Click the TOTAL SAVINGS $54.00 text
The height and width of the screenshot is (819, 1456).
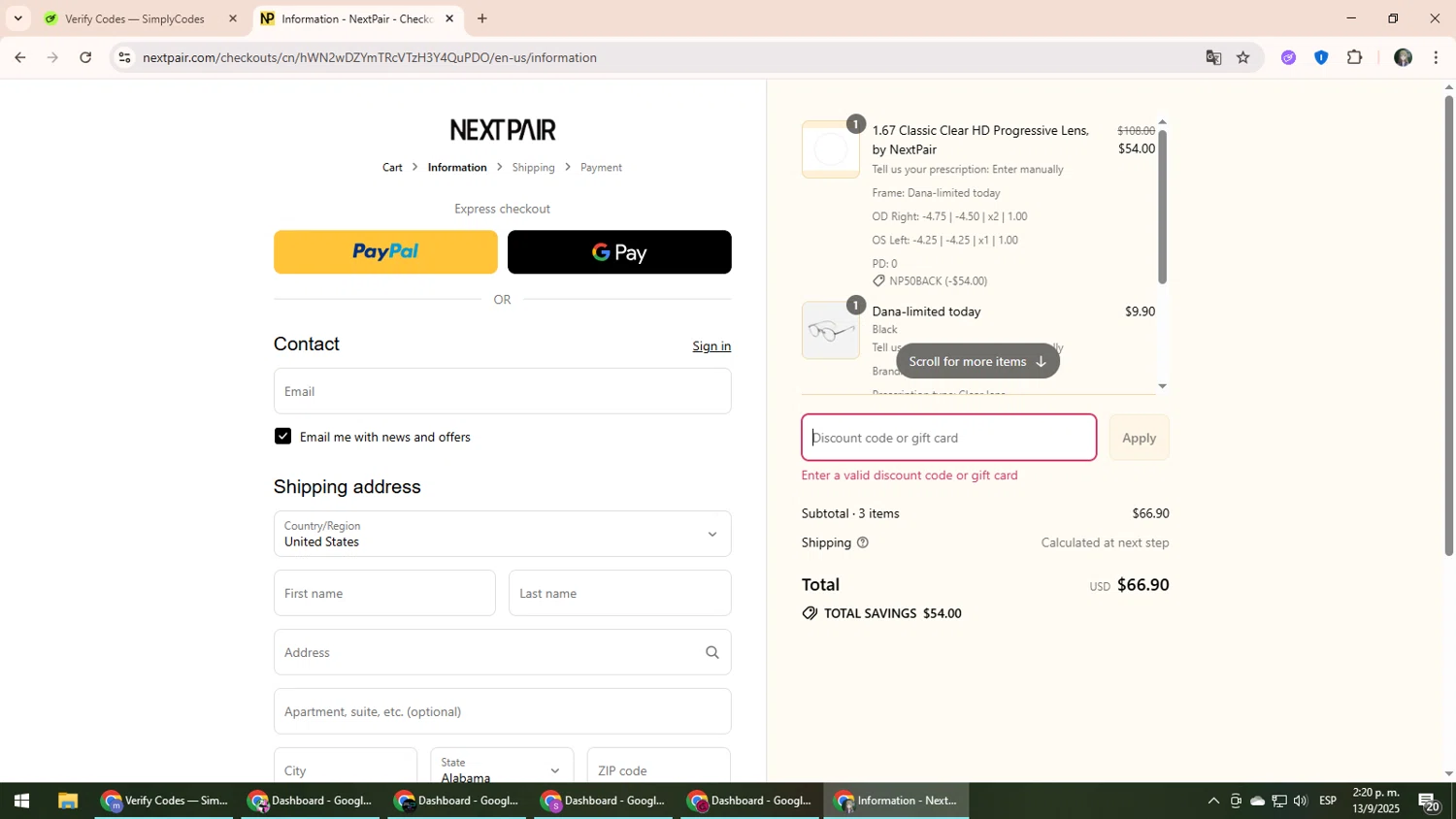click(892, 613)
